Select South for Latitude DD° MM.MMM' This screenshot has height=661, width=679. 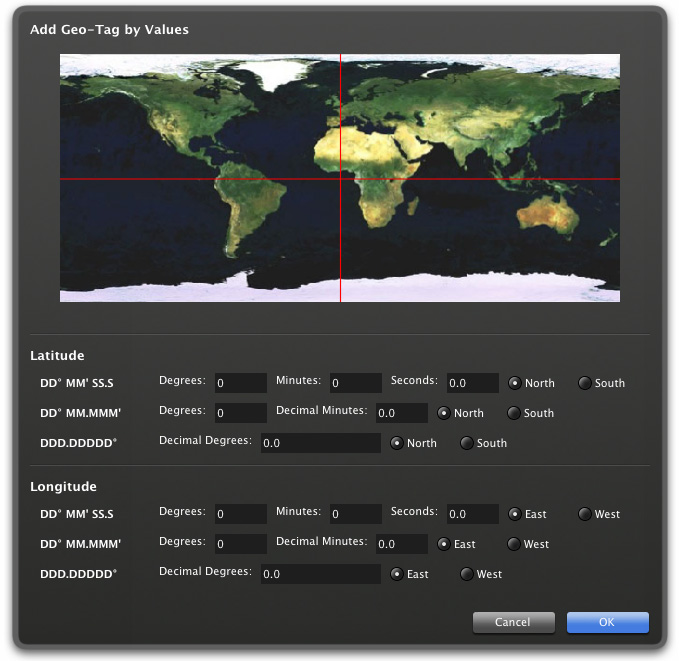pyautogui.click(x=514, y=413)
